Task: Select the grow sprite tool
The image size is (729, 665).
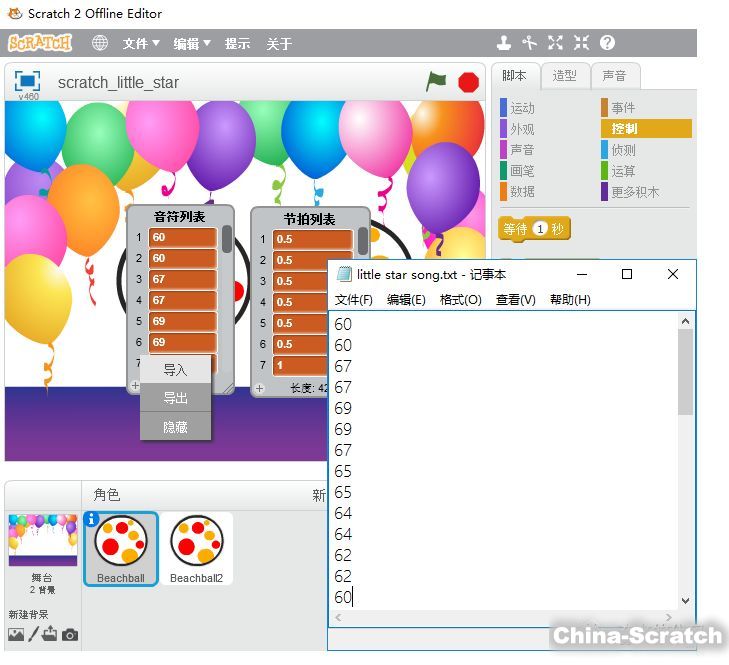Action: [555, 43]
